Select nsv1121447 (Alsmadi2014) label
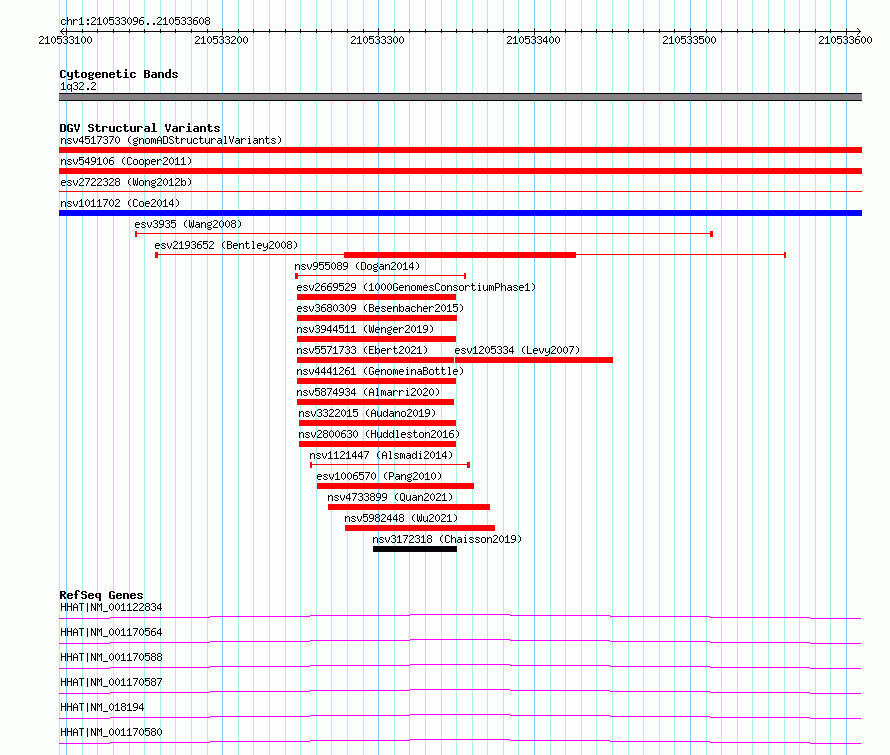Viewport: 890px width, 755px height. point(381,455)
